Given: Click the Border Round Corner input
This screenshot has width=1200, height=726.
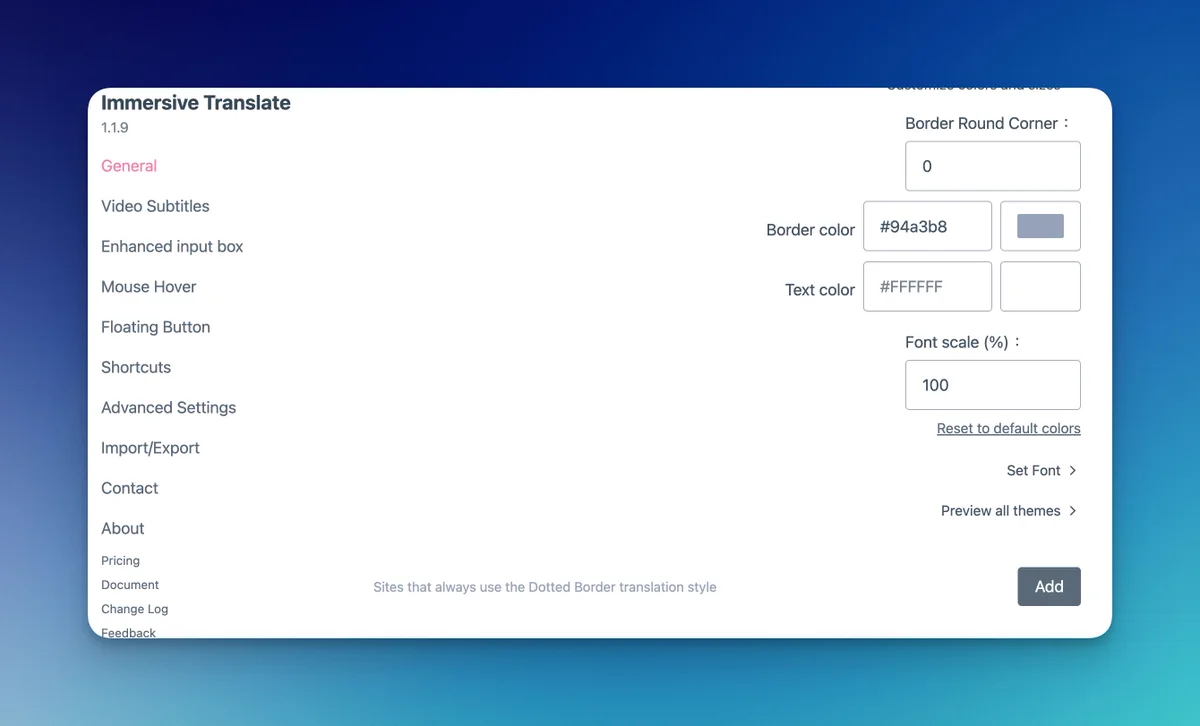Looking at the screenshot, I should 993,166.
